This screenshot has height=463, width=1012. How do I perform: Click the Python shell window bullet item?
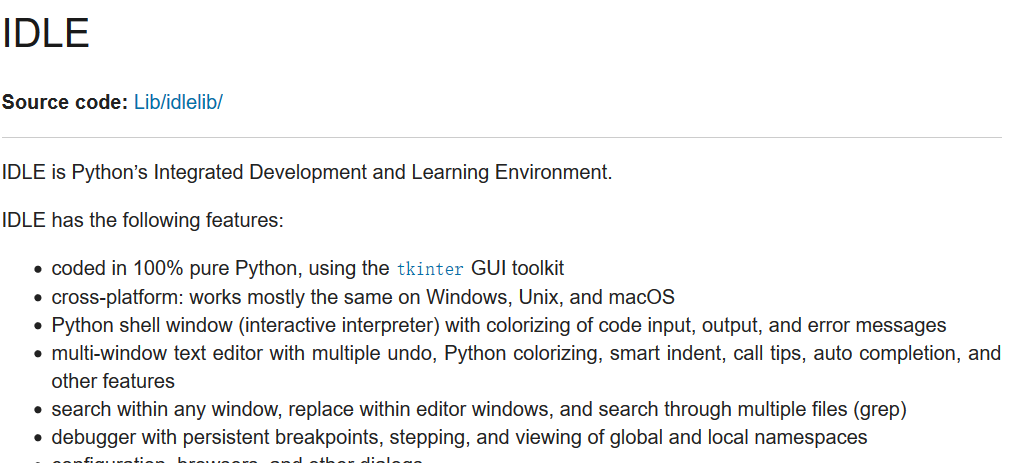click(x=499, y=325)
